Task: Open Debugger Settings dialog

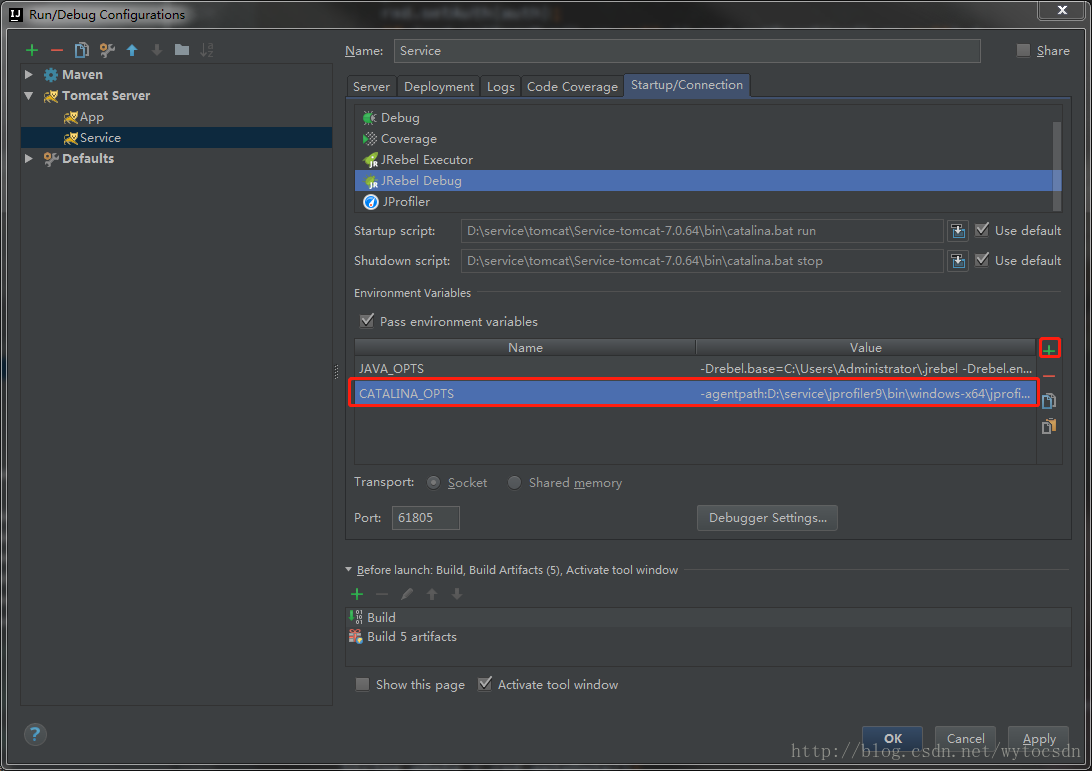Action: [x=767, y=517]
